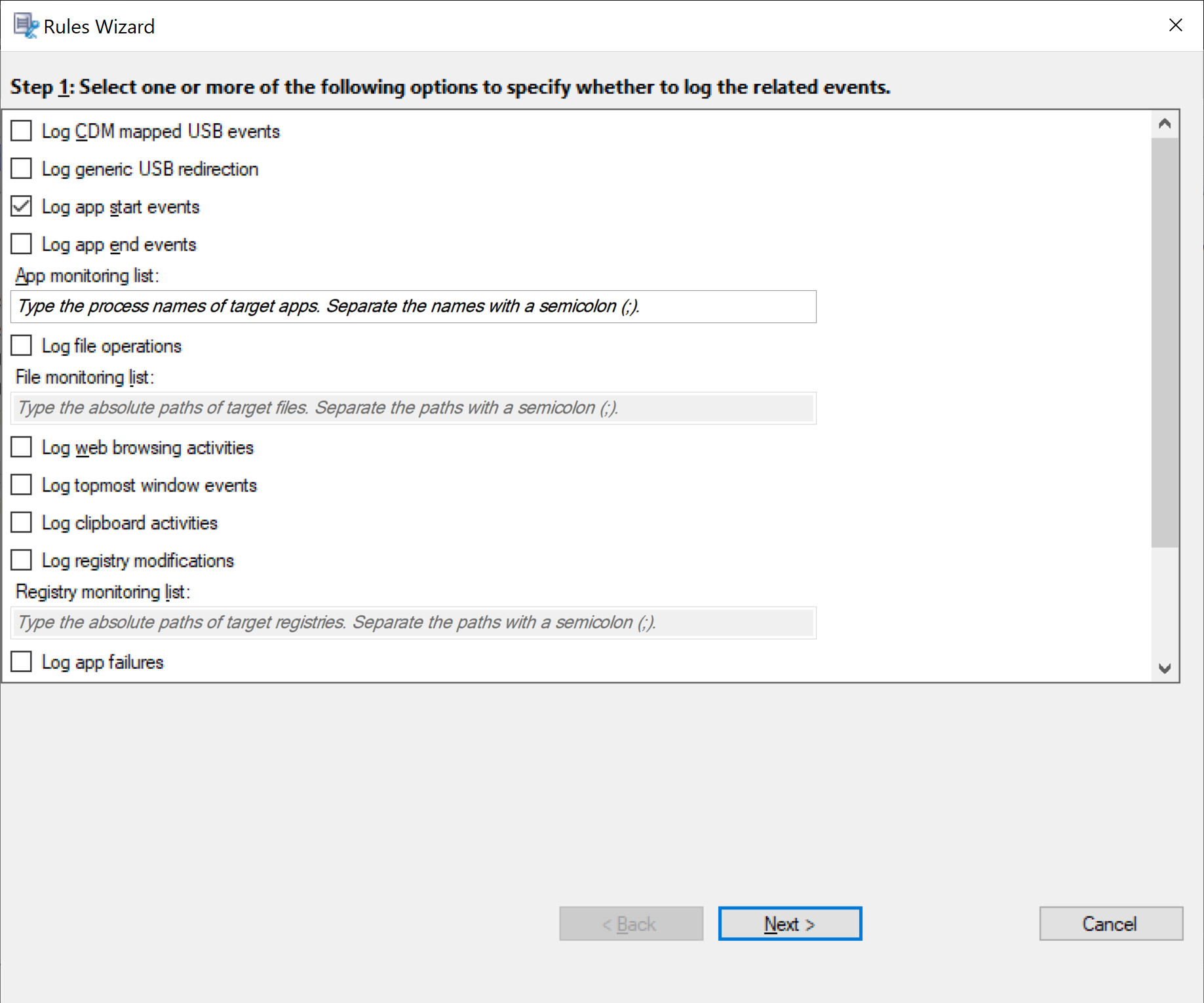Screen dimensions: 1204x1003
Task: Enable Log file operations option
Action: (22, 346)
